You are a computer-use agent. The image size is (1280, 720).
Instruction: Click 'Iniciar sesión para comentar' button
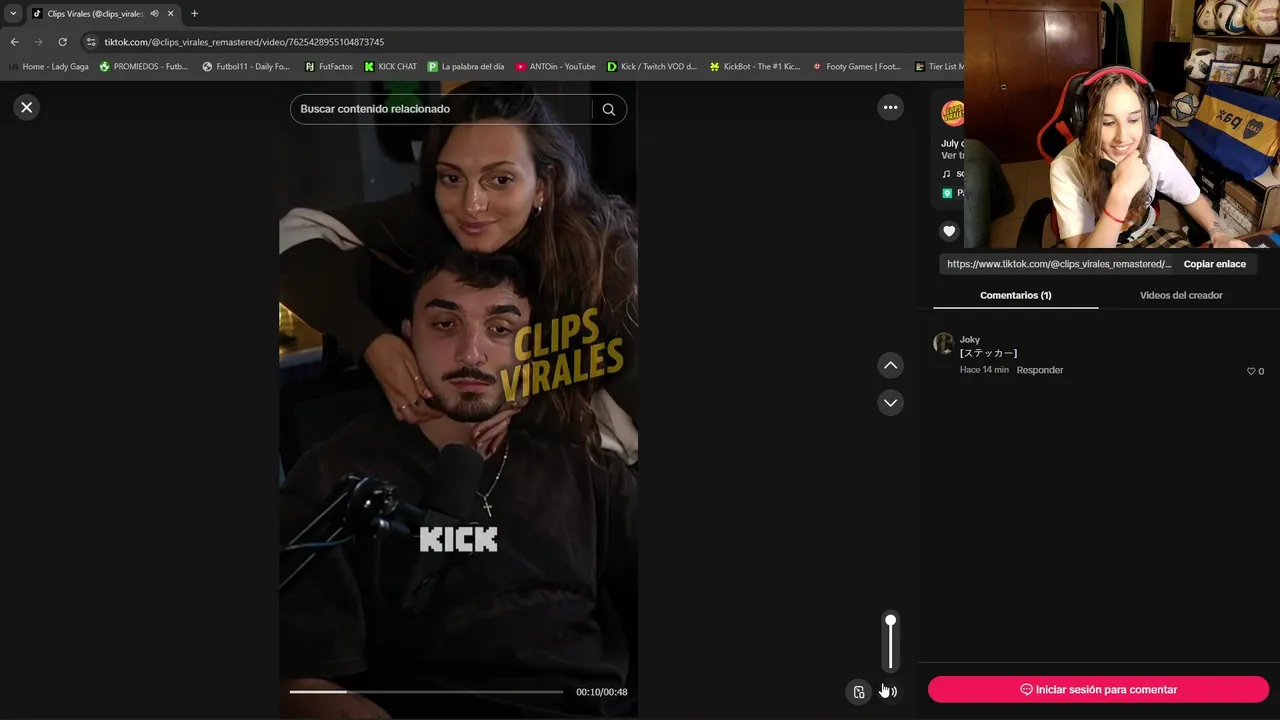pos(1098,689)
